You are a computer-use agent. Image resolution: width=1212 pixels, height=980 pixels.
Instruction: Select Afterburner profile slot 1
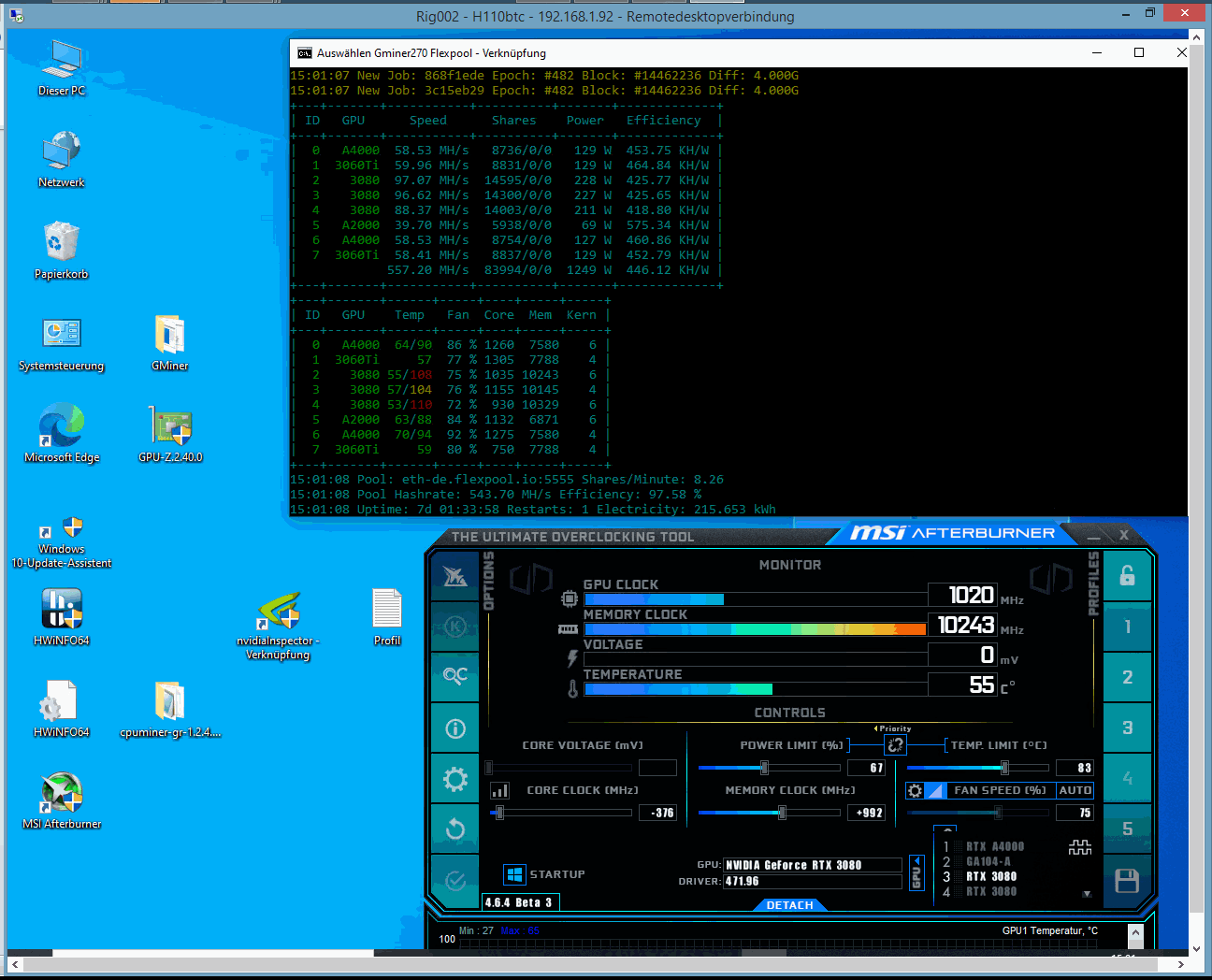click(x=1127, y=627)
